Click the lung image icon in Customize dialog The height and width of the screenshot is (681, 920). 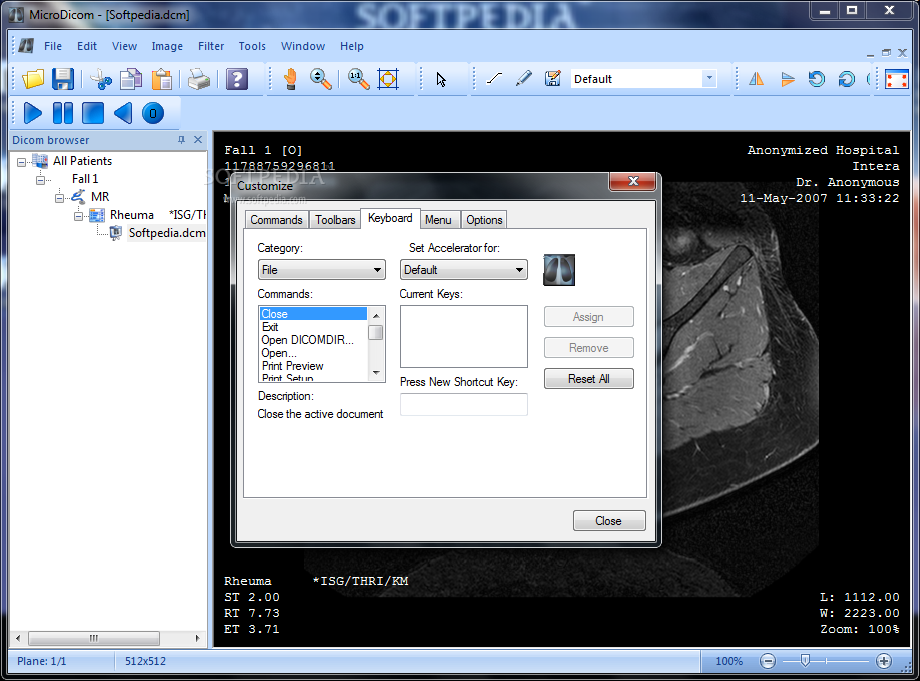559,270
